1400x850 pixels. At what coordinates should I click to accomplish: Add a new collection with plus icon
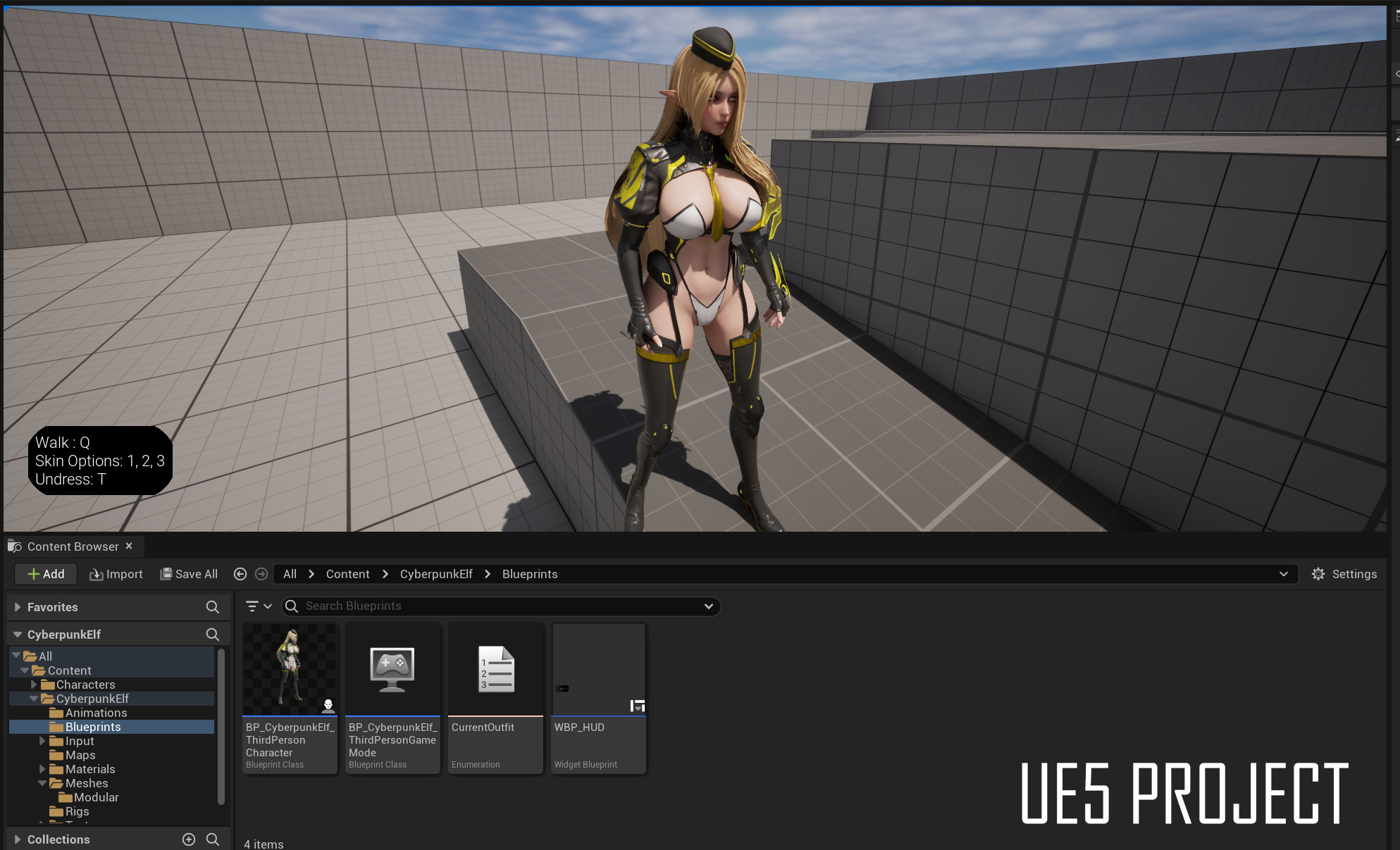coord(189,839)
